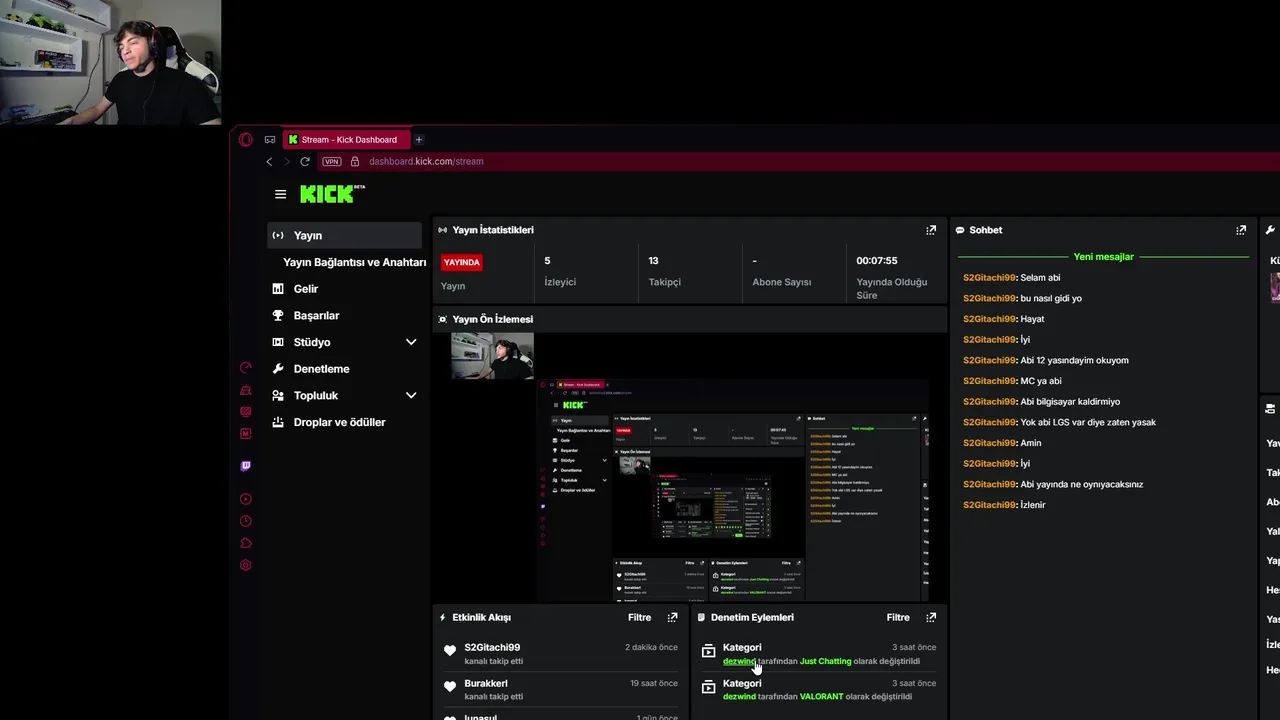The image size is (1280, 720).
Task: Open the Opera GX logo menu
Action: click(x=246, y=139)
